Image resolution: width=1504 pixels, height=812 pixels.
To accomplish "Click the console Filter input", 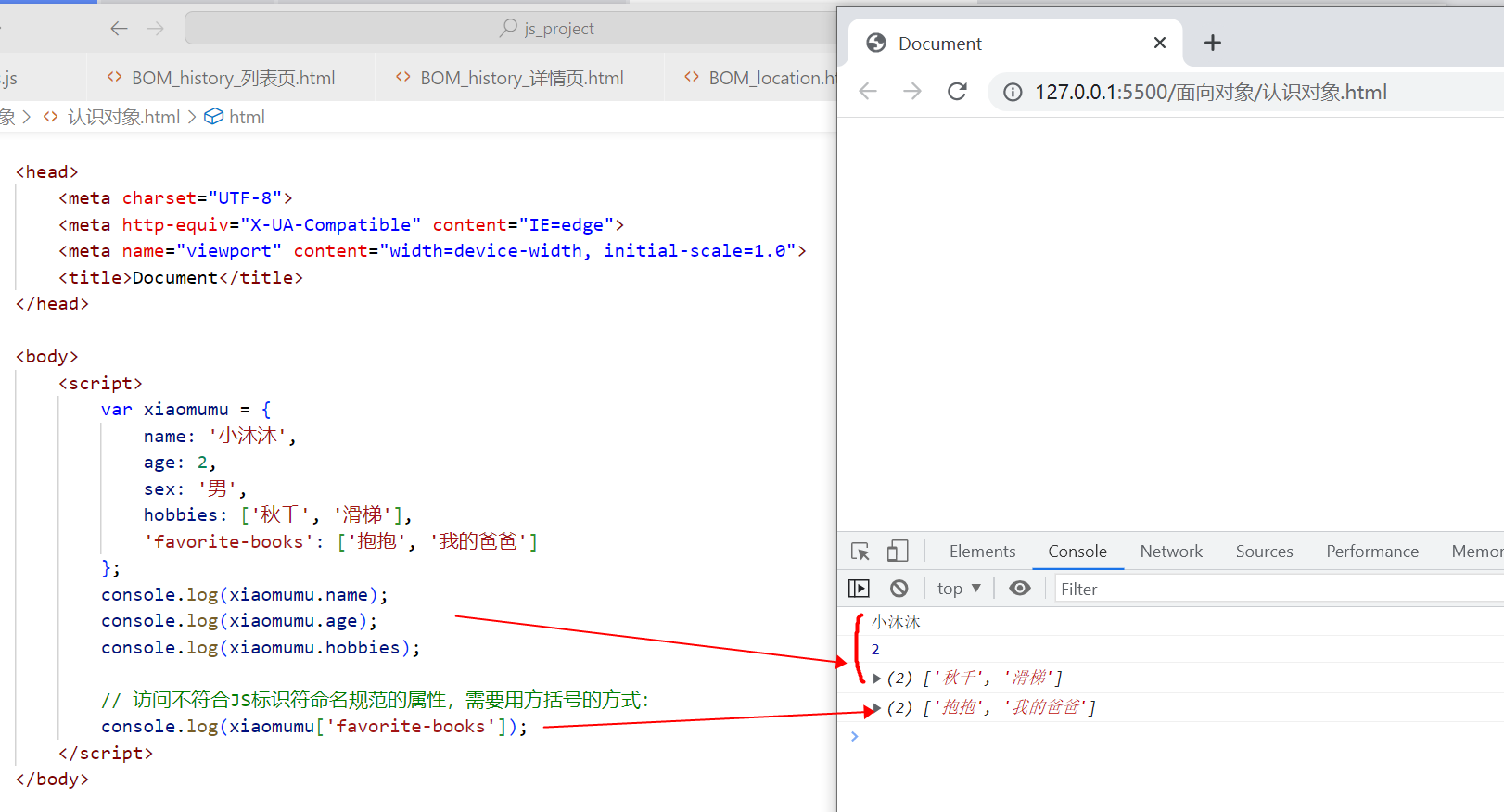I will (x=1280, y=589).
